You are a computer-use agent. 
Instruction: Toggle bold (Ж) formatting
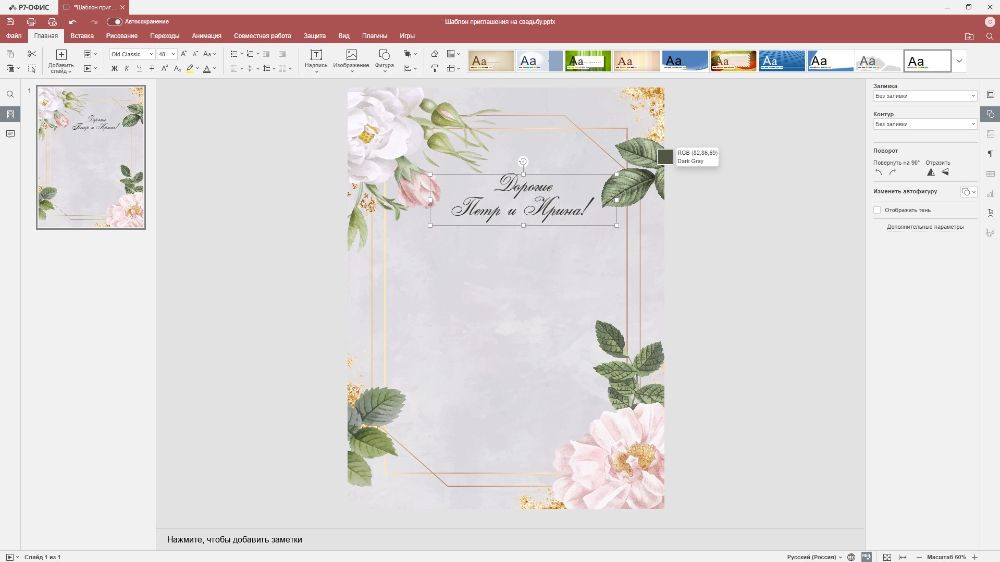[x=114, y=69]
